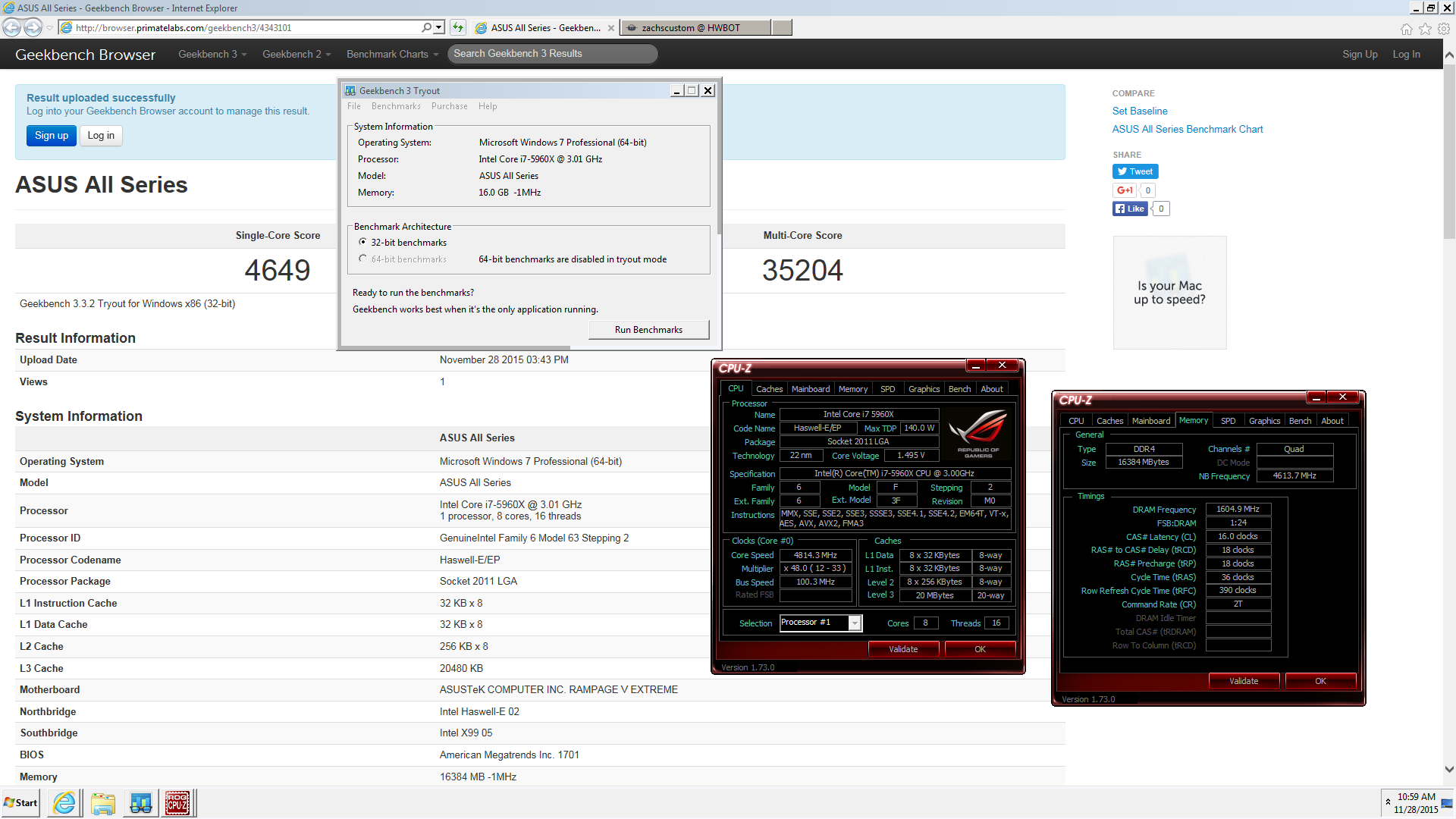Image resolution: width=1456 pixels, height=819 pixels.
Task: Click OK in right CPU-Z Memory window
Action: point(1320,681)
